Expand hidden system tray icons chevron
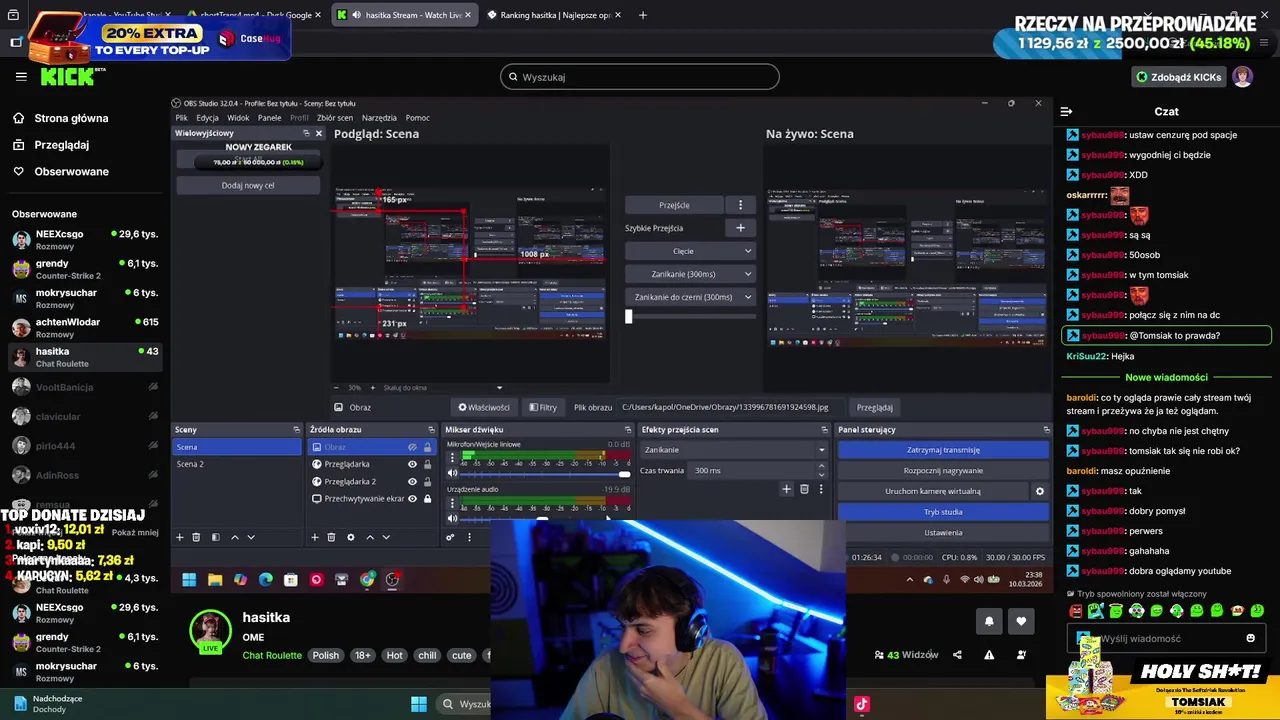Viewport: 1280px width, 720px height. pos(909,579)
